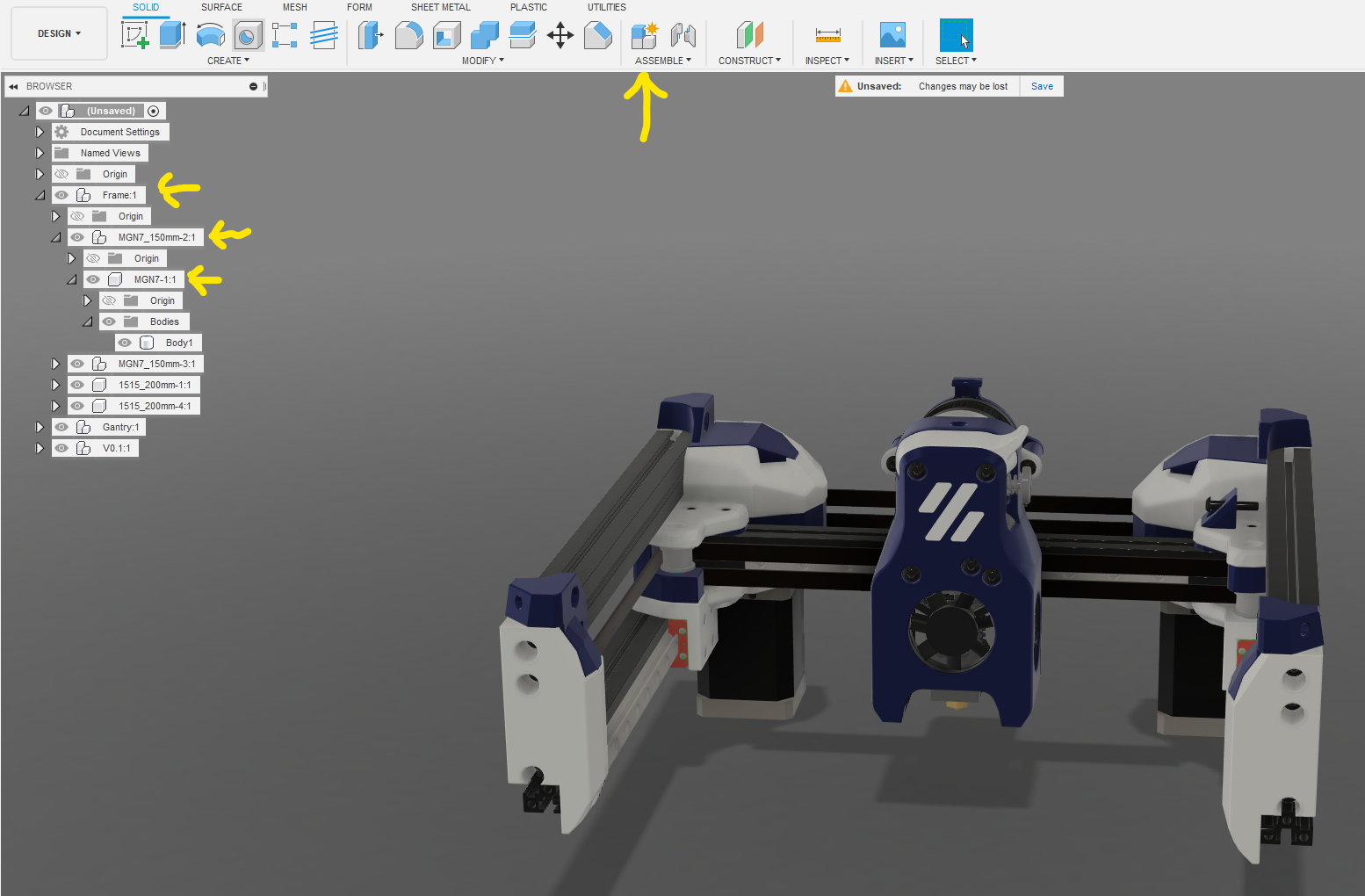Select the MGN7_150mm-3:1 component

click(157, 364)
